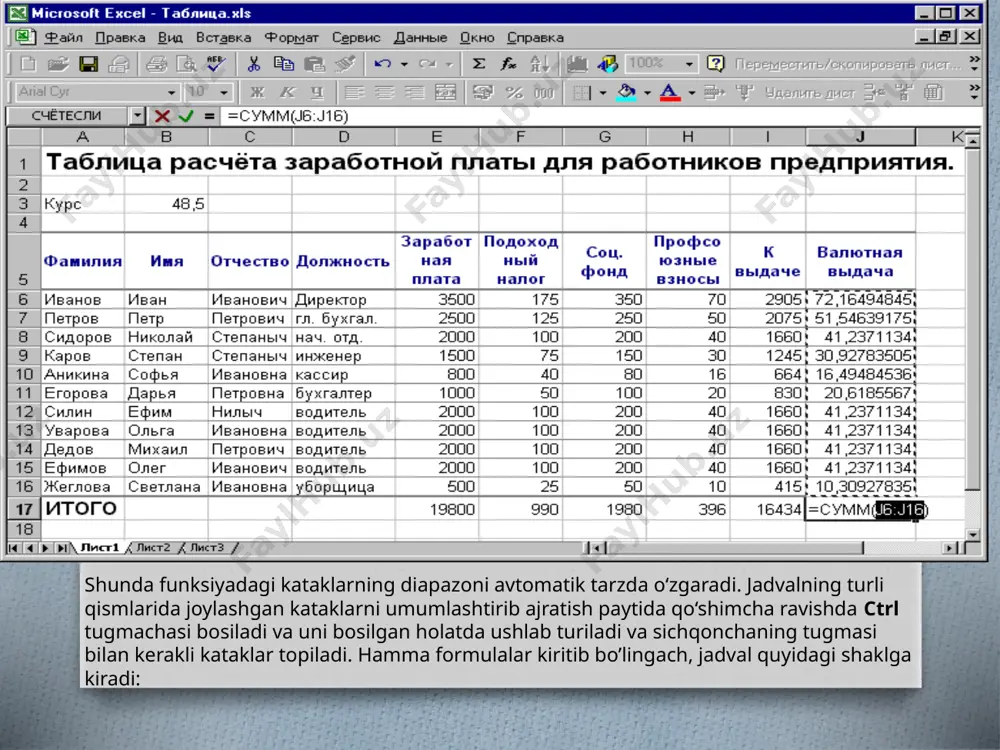Open the Вставка menu
This screenshot has height=750, width=1000.
[x=223, y=38]
